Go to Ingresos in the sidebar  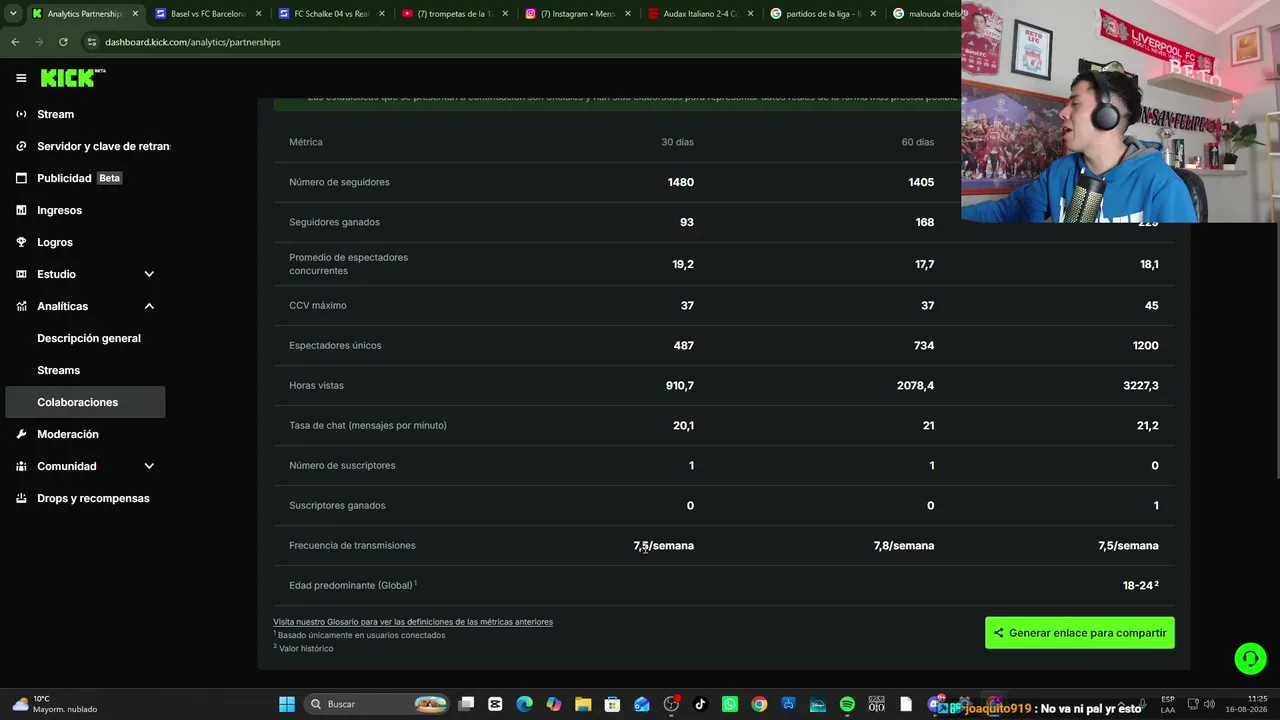coord(86,210)
